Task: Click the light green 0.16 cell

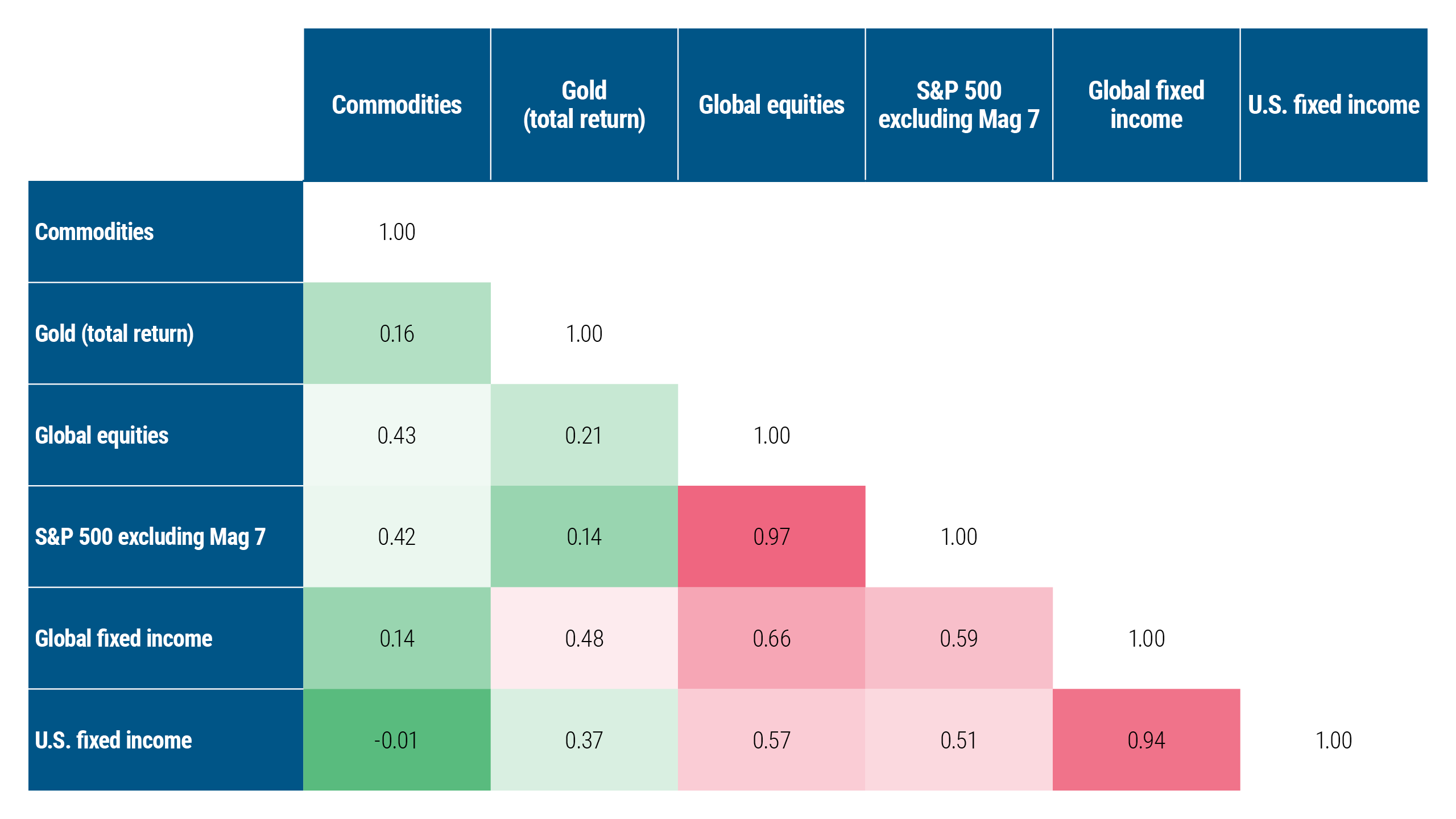Action: coord(396,333)
